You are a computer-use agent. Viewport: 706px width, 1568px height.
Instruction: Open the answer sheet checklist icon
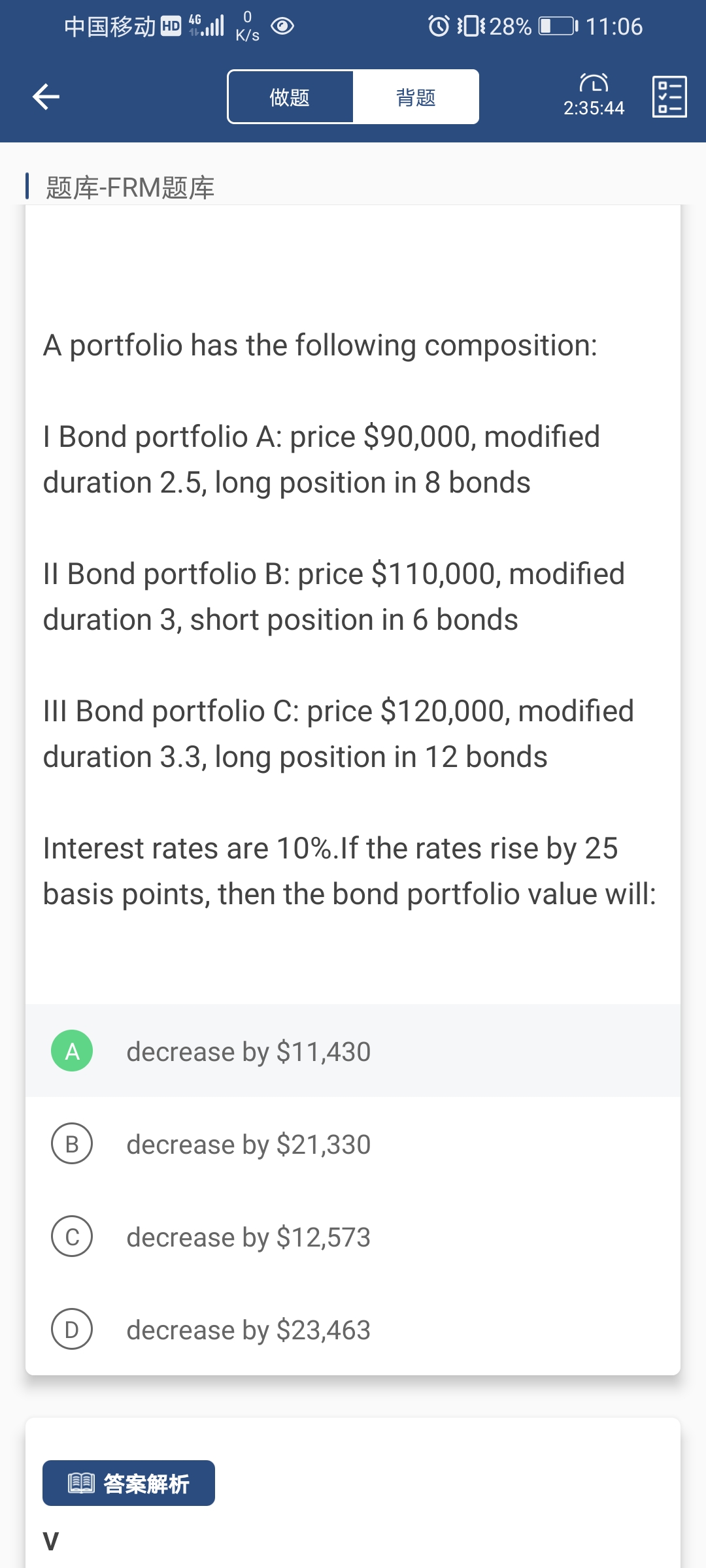click(x=669, y=97)
